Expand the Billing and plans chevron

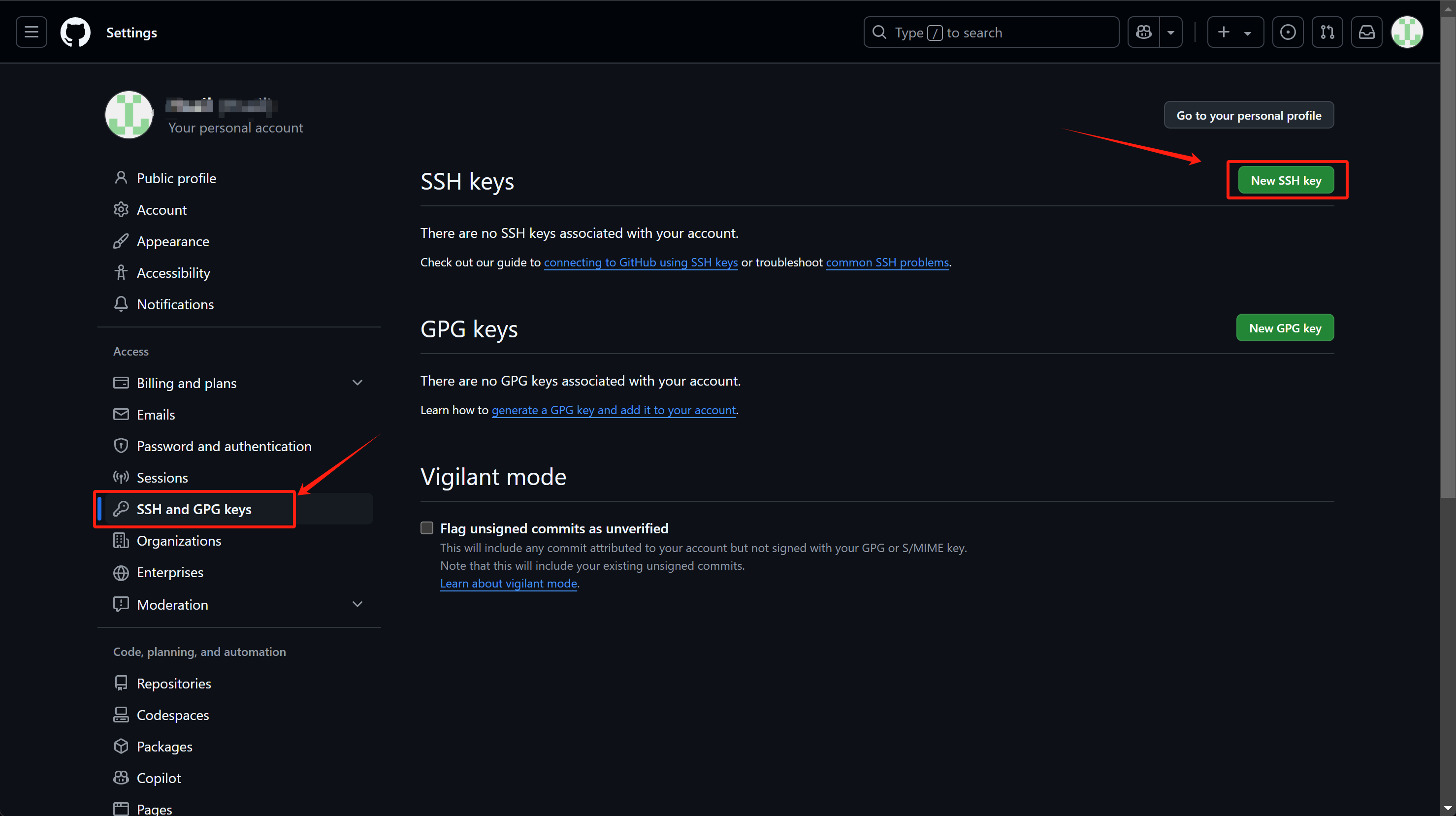pyautogui.click(x=357, y=383)
